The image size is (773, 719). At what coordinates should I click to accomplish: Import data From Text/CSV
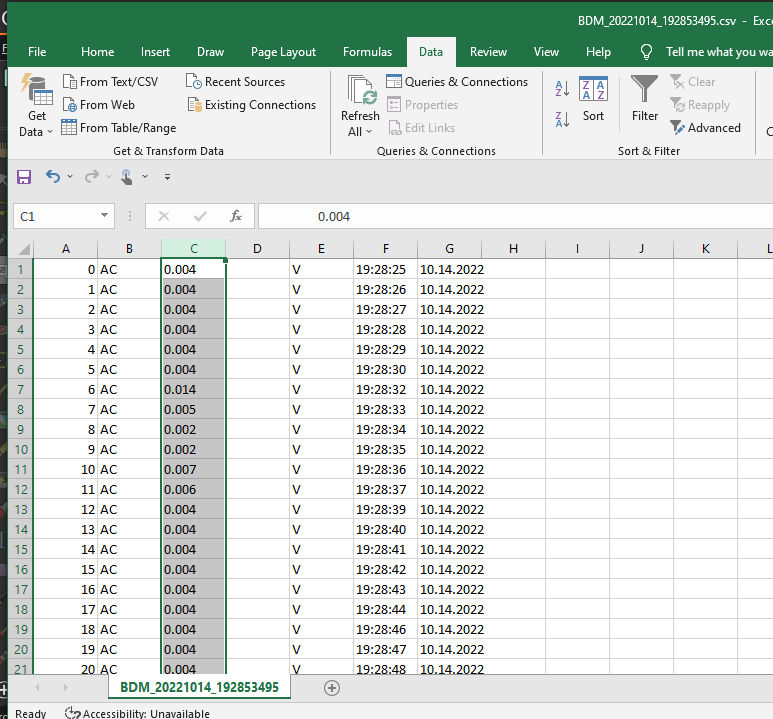click(110, 82)
